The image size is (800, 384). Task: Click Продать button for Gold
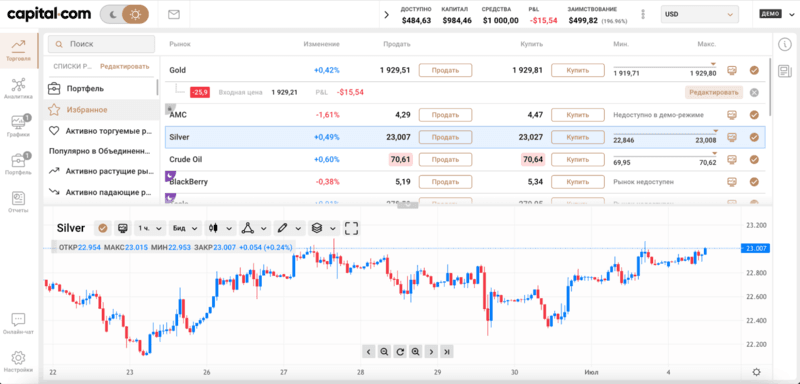(445, 70)
